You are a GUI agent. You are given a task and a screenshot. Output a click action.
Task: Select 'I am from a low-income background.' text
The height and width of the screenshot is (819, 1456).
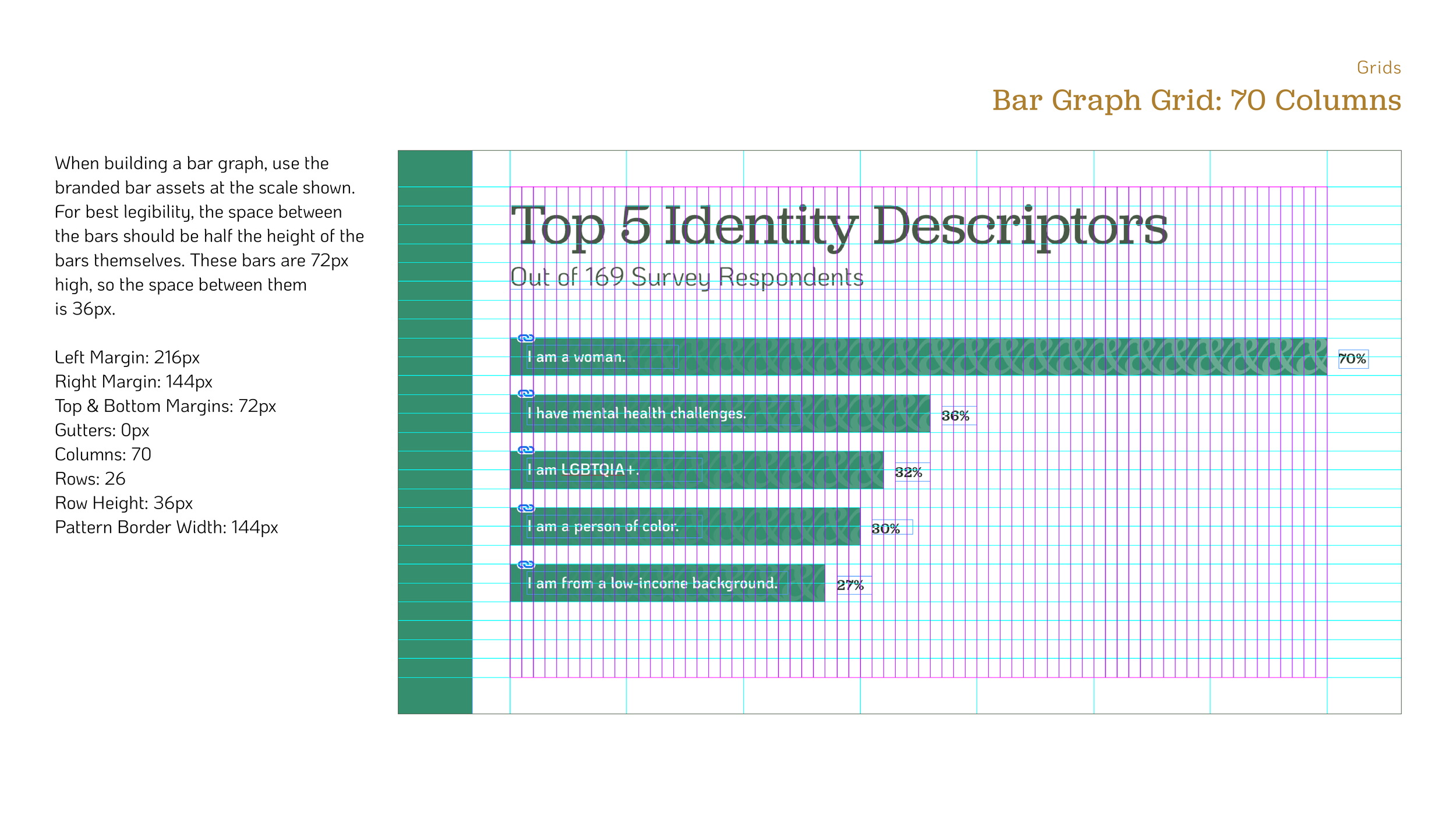tap(652, 583)
